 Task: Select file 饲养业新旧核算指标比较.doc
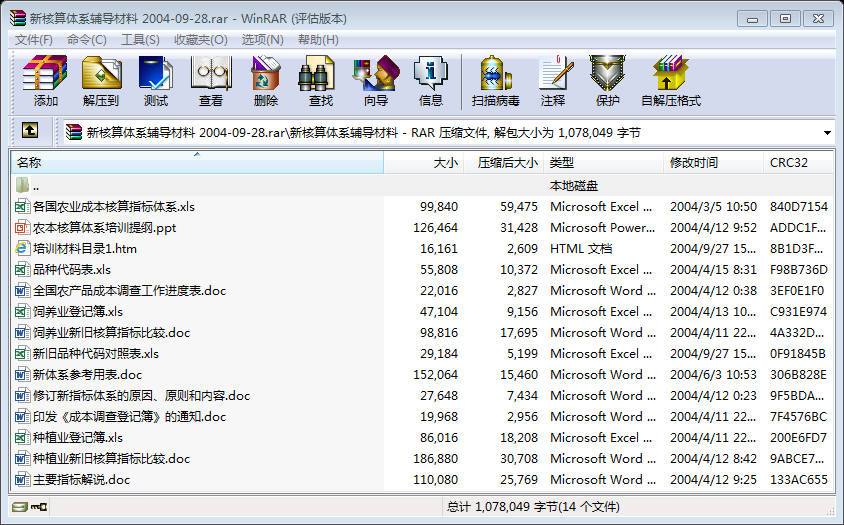coord(111,332)
